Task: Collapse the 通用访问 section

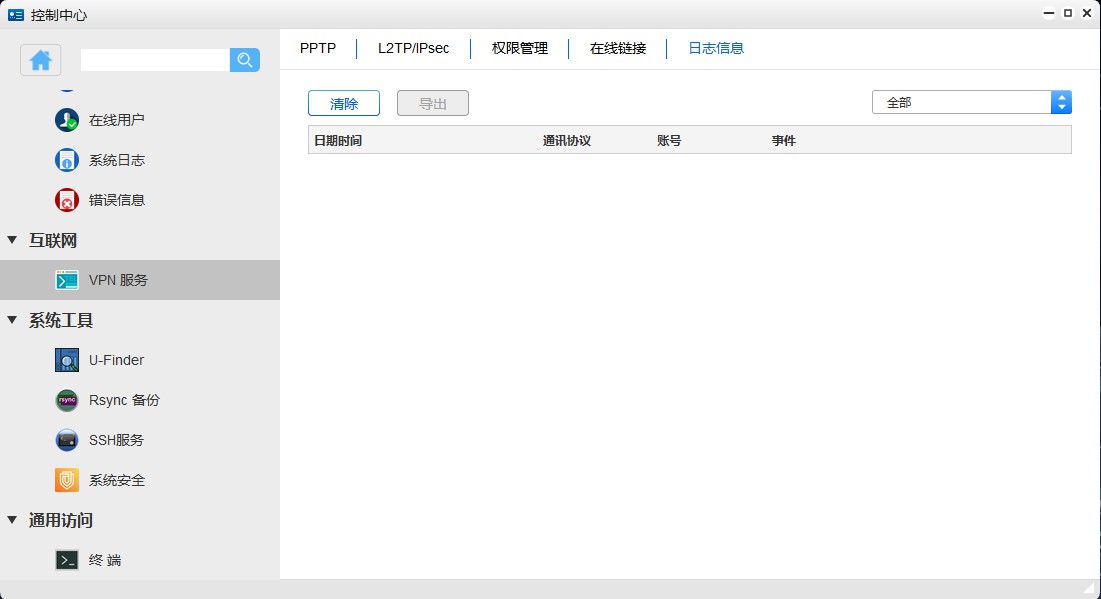Action: tap(12, 520)
